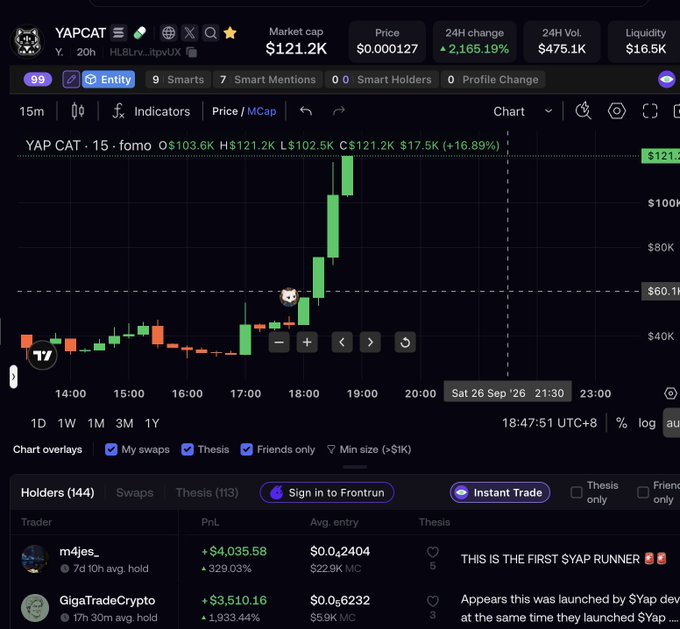Click the search magnifier icon by token name
The width and height of the screenshot is (680, 629).
click(211, 33)
